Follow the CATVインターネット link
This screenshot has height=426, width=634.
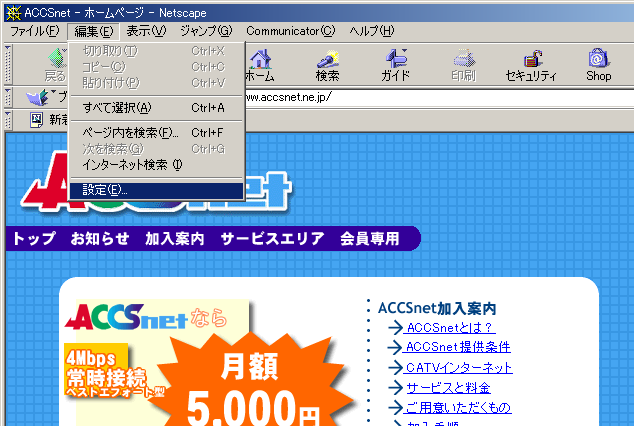click(x=458, y=367)
